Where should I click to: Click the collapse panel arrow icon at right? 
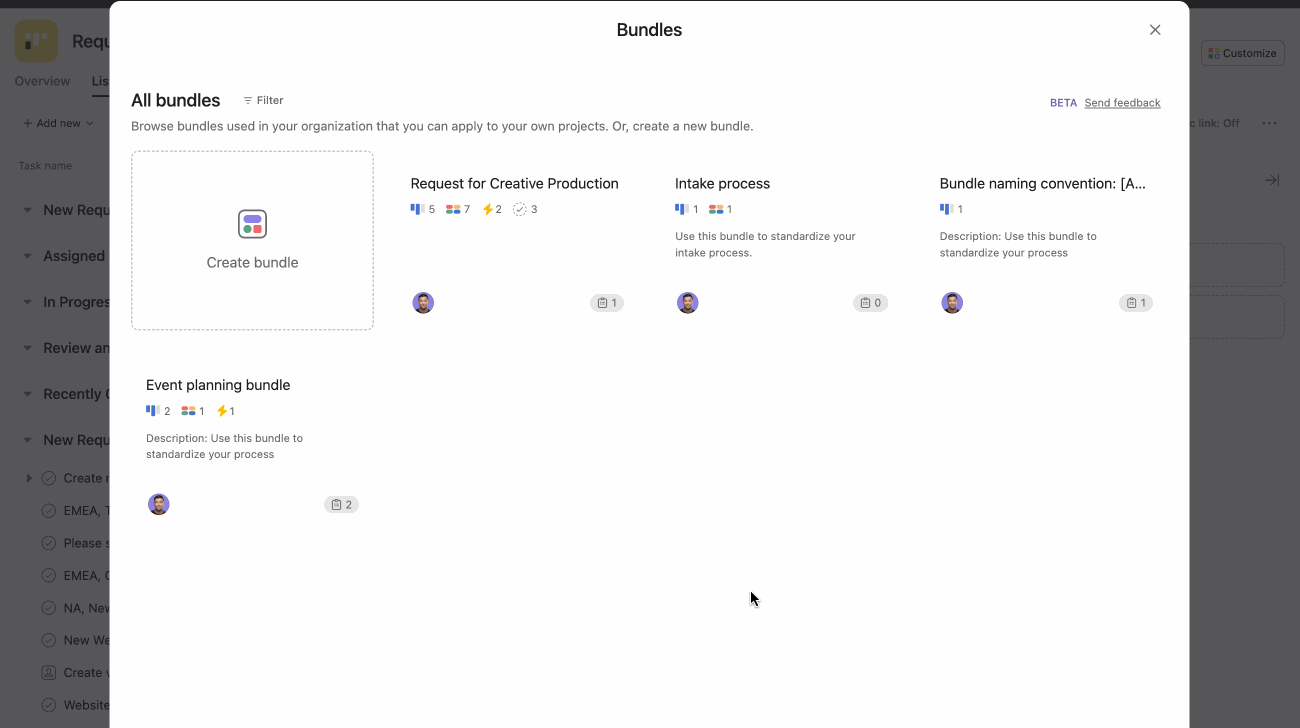click(1271, 180)
